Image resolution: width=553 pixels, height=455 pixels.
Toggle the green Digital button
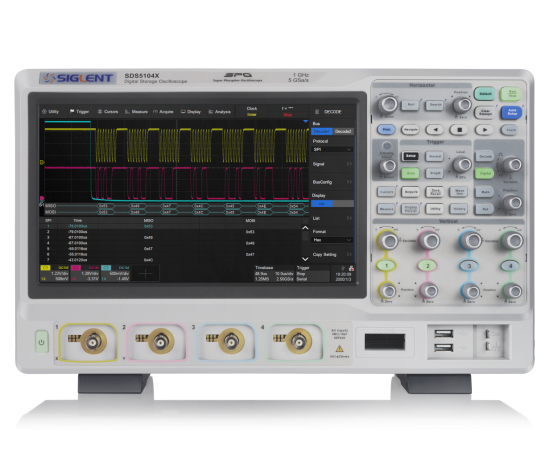coord(485,173)
